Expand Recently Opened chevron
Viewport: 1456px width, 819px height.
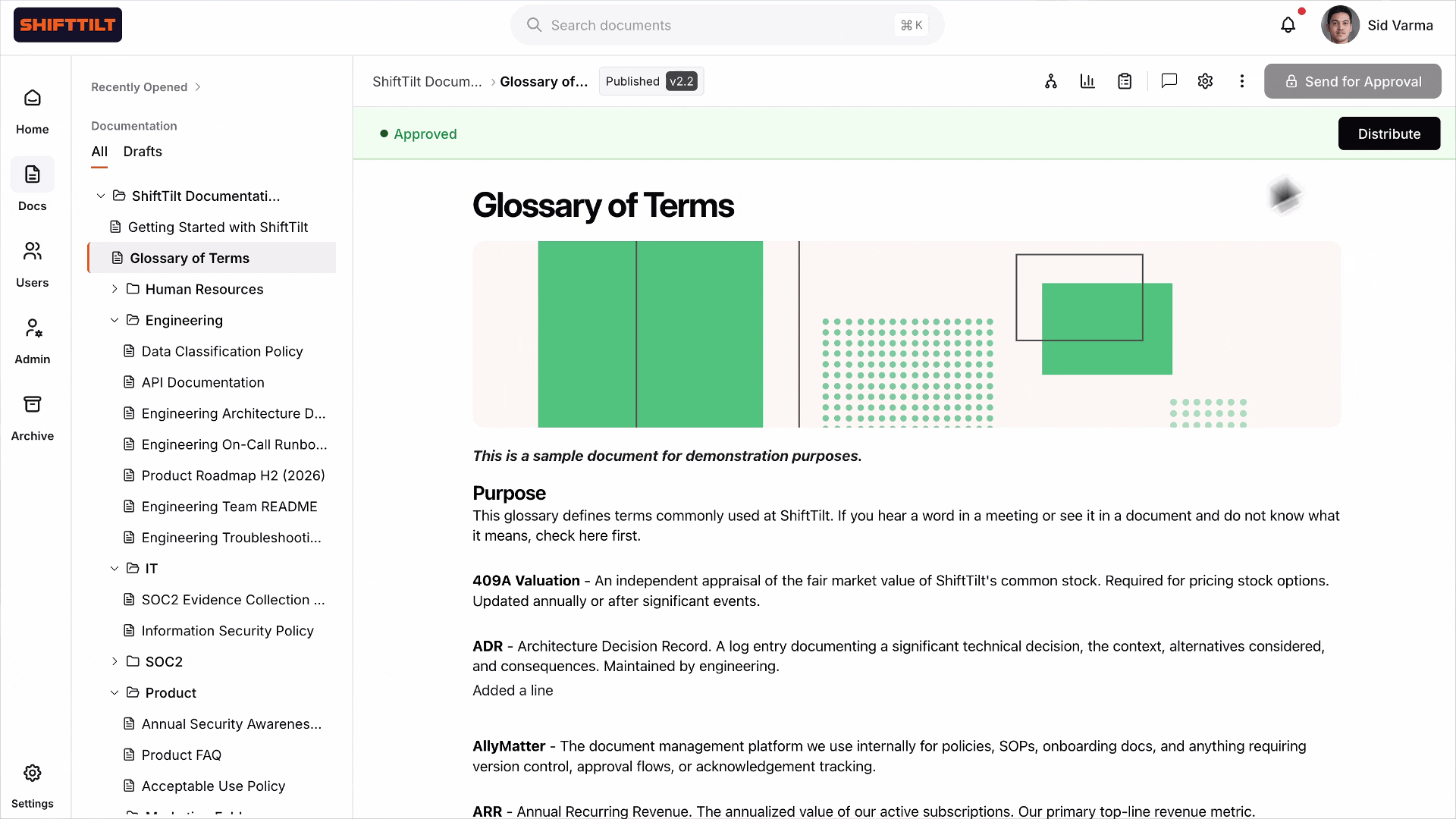tap(198, 87)
